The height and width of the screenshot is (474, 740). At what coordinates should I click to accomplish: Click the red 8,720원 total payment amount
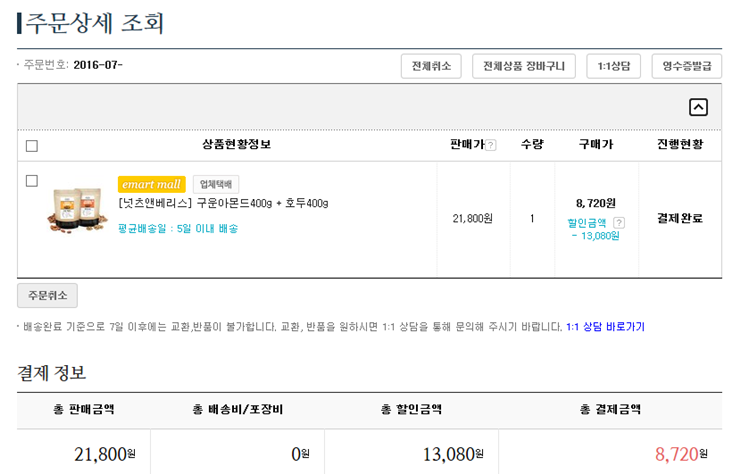[x=681, y=454]
